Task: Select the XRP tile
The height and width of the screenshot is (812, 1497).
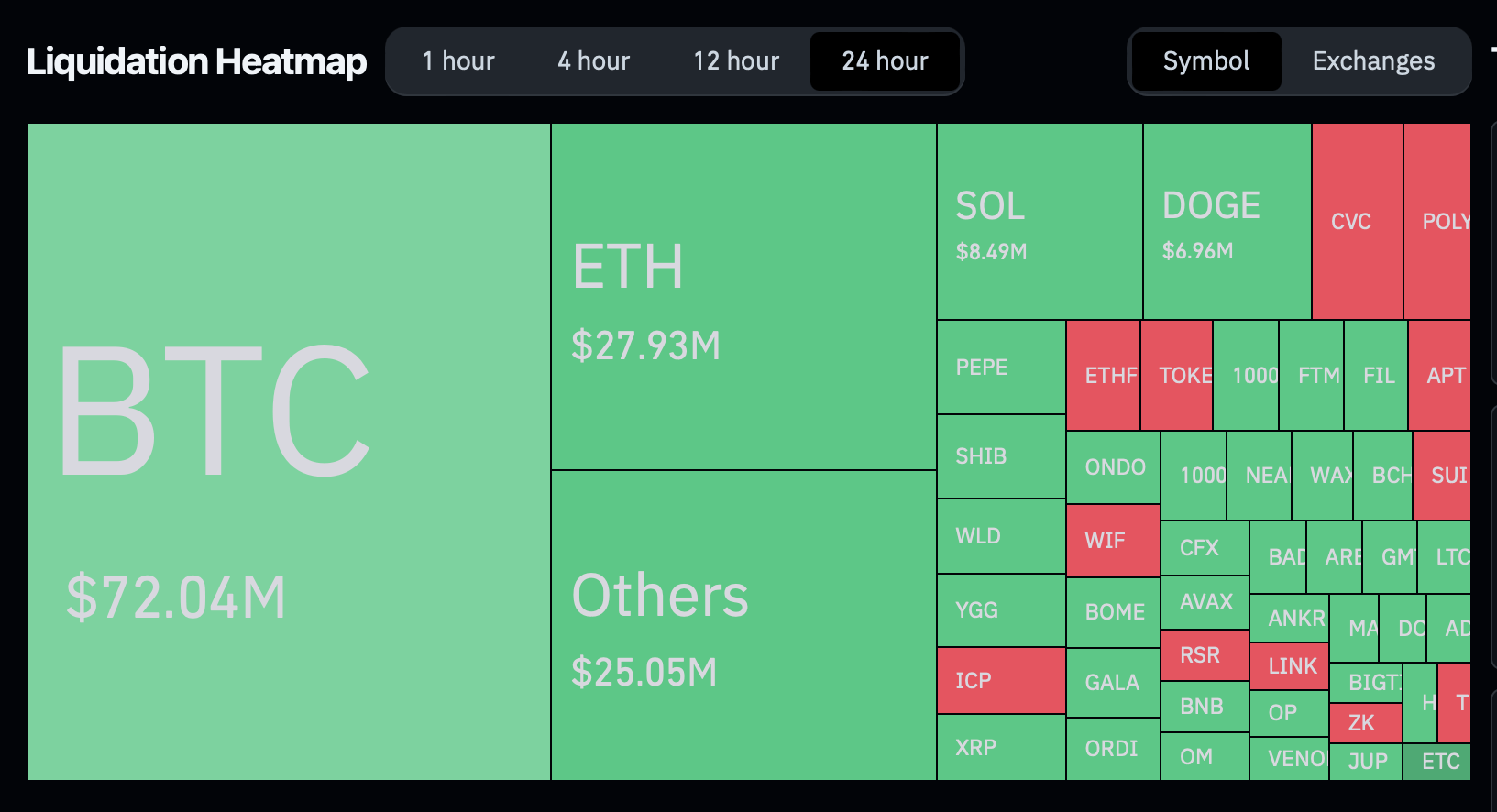Action: pyautogui.click(x=1001, y=748)
